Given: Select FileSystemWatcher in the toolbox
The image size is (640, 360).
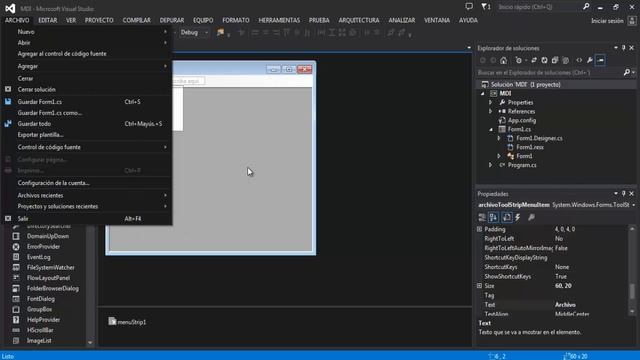Looking at the screenshot, I should 51,267.
